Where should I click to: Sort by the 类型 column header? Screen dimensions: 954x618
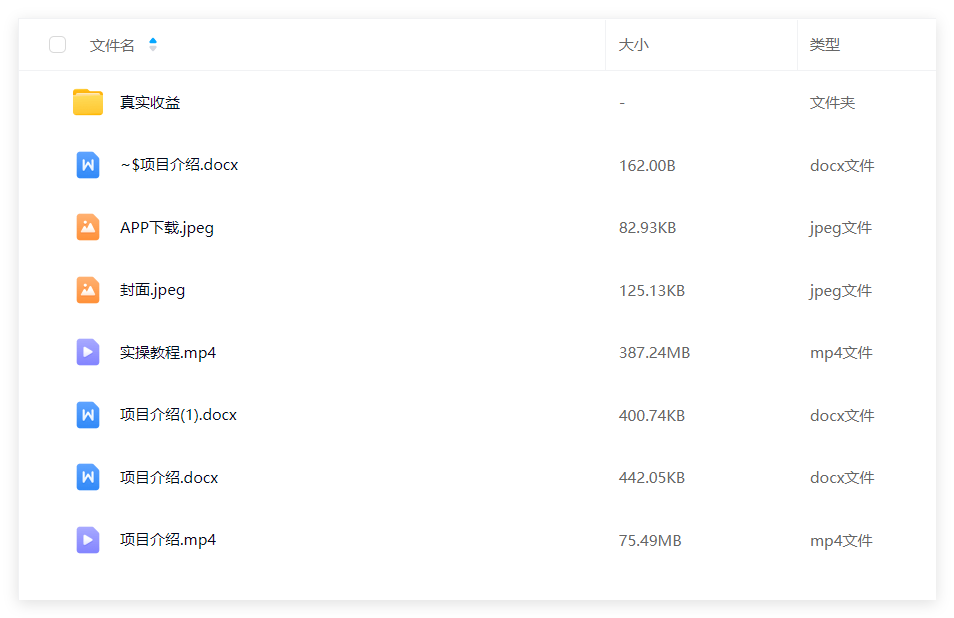824,44
